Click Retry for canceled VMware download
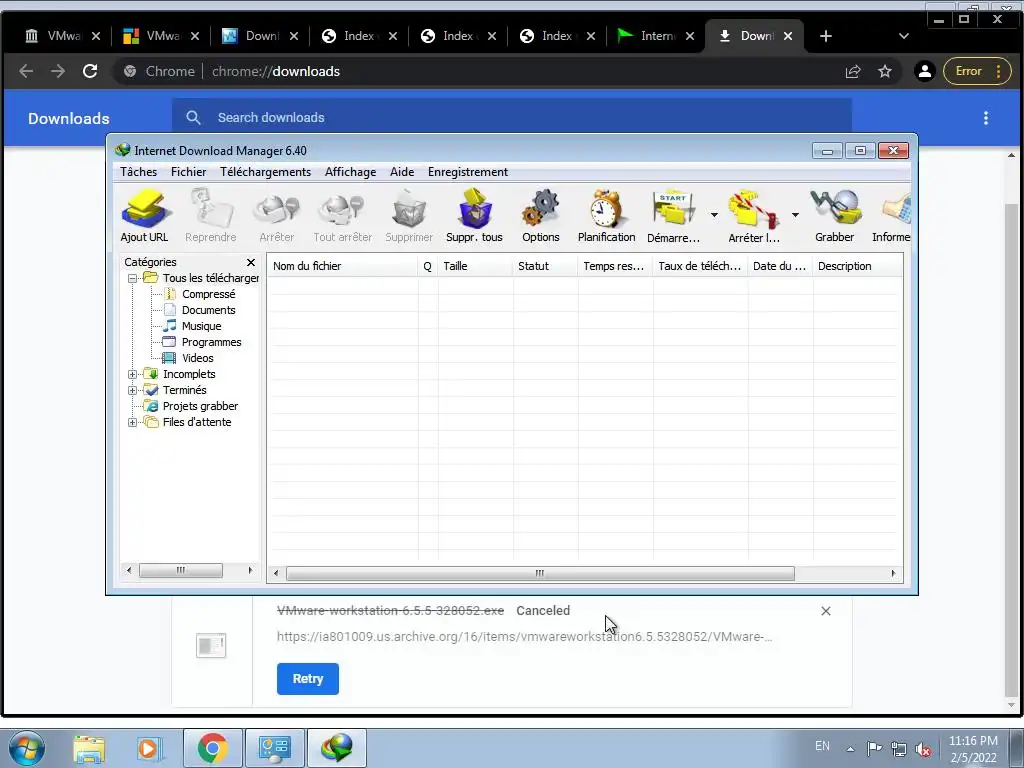 click(x=308, y=679)
